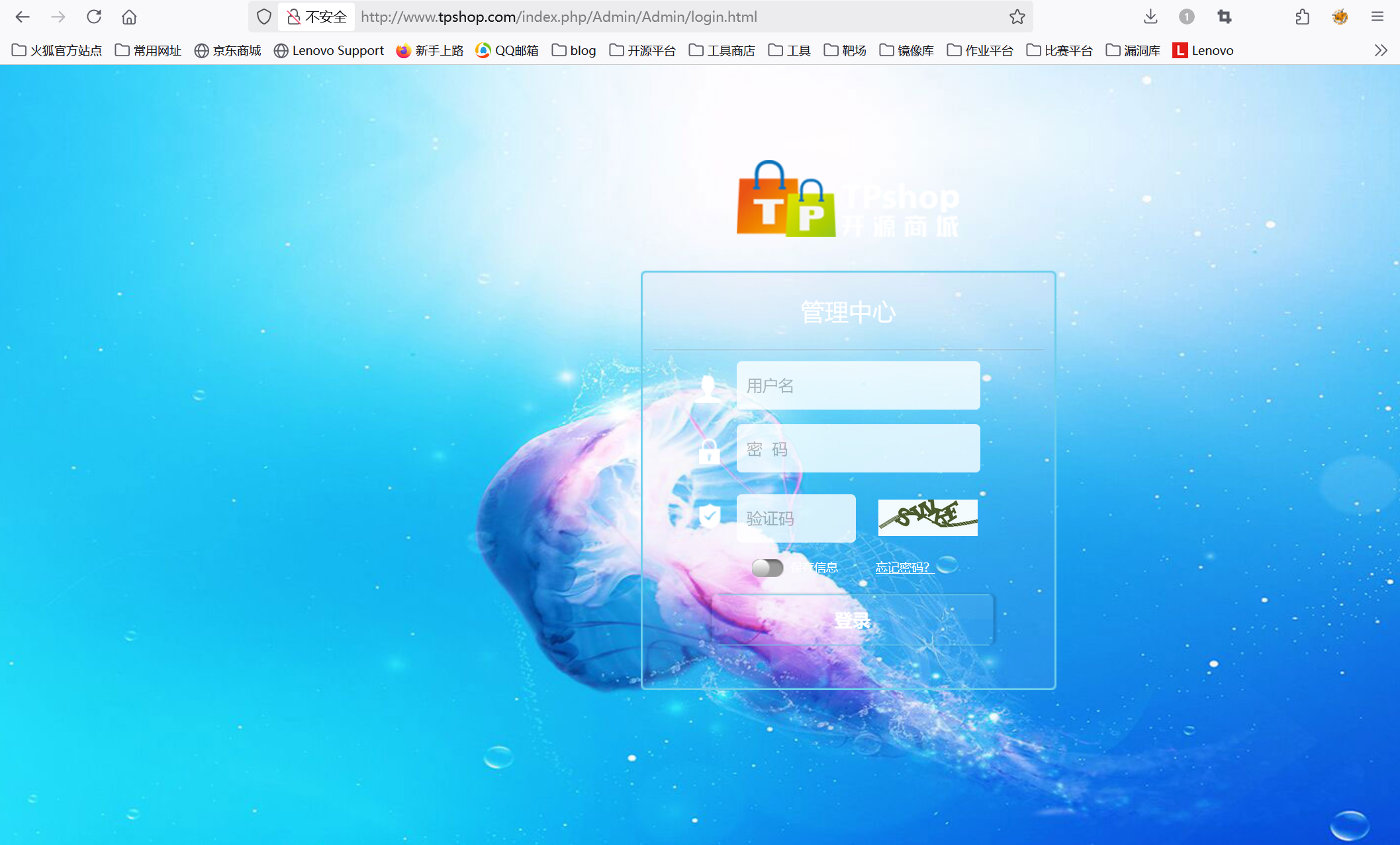This screenshot has width=1400, height=845.
Task: Open the 工具 bookmark folder
Action: point(790,50)
